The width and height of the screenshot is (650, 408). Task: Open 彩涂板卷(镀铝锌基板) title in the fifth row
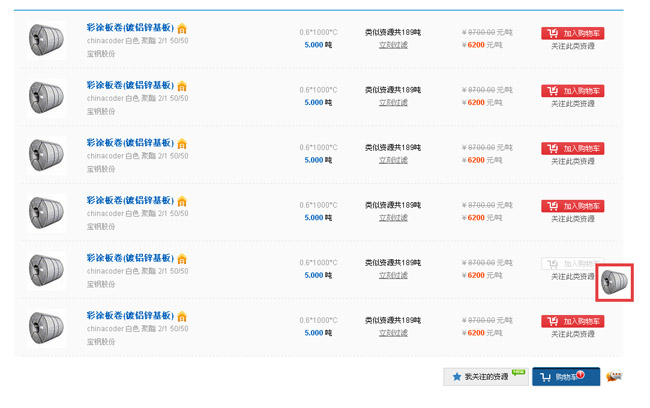130,258
